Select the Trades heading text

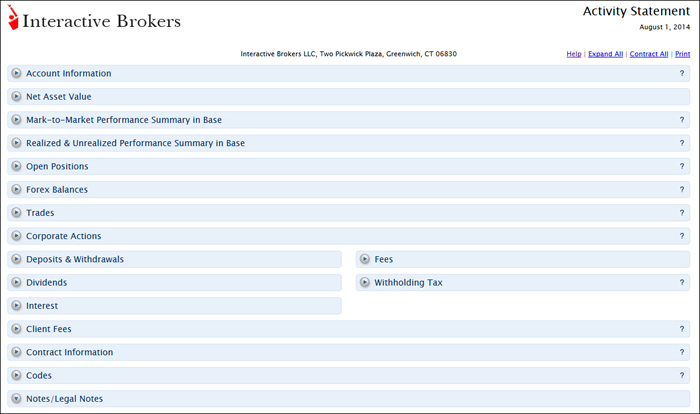tap(40, 213)
